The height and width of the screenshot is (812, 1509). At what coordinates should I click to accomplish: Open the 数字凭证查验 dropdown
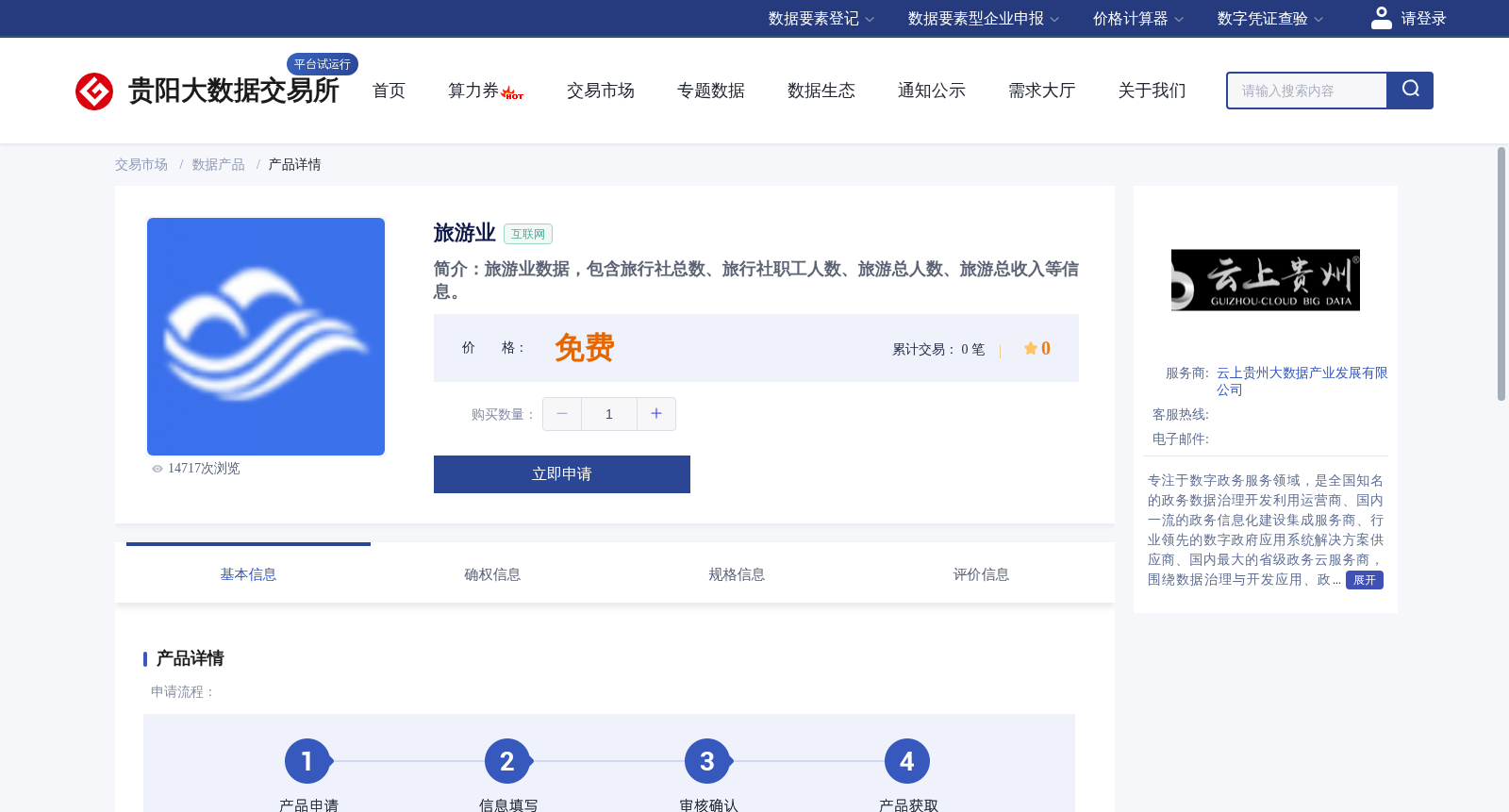tap(1270, 19)
